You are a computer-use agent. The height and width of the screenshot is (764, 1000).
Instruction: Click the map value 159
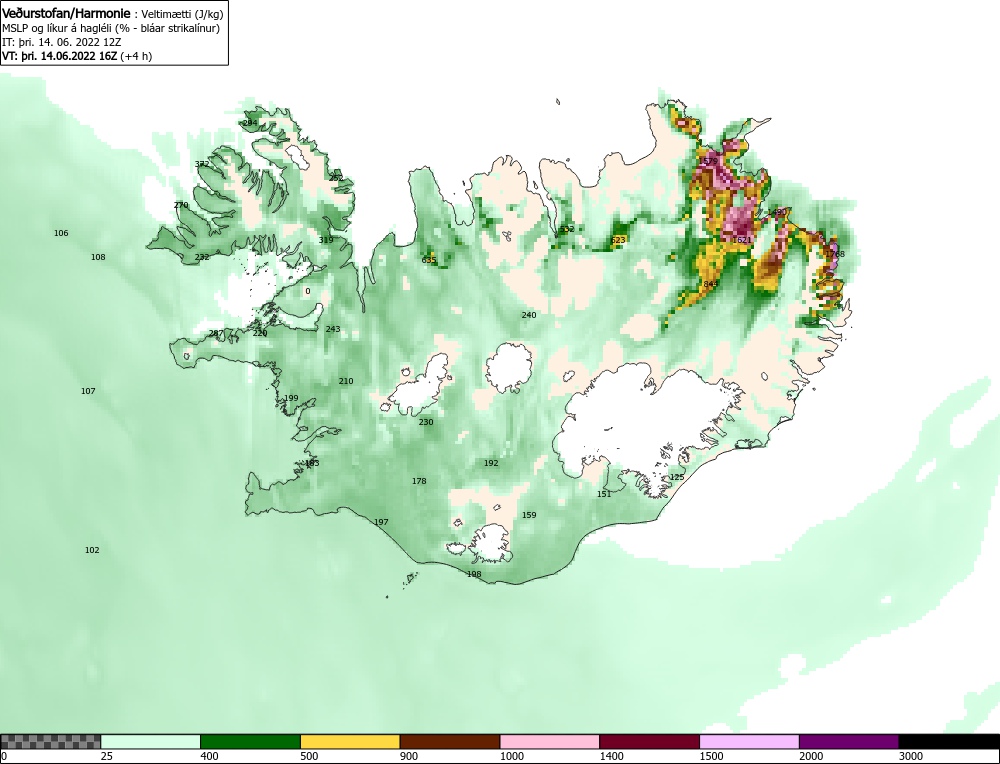click(529, 515)
